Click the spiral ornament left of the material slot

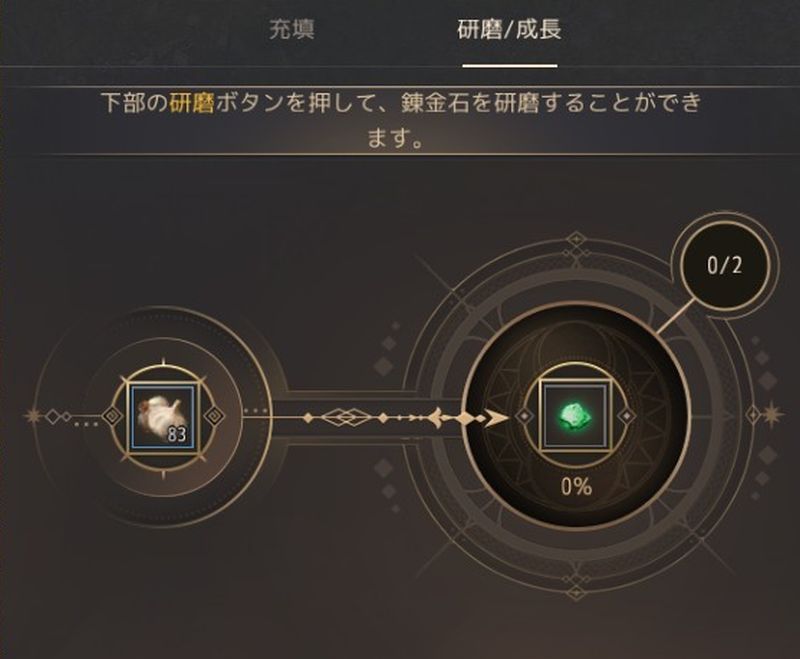(x=112, y=417)
